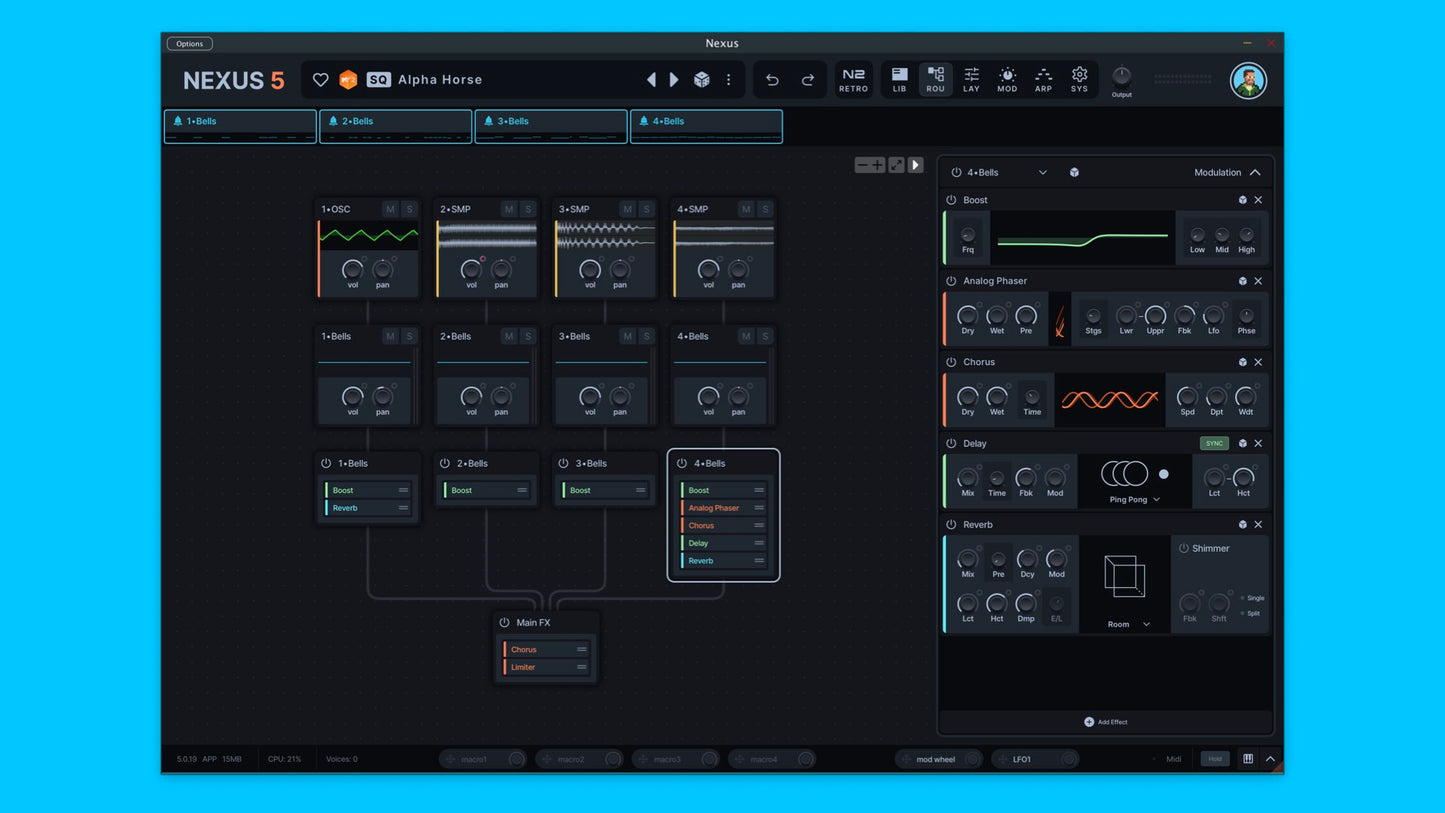Undo the last change
Viewport: 1445px width, 813px height.
[772, 80]
